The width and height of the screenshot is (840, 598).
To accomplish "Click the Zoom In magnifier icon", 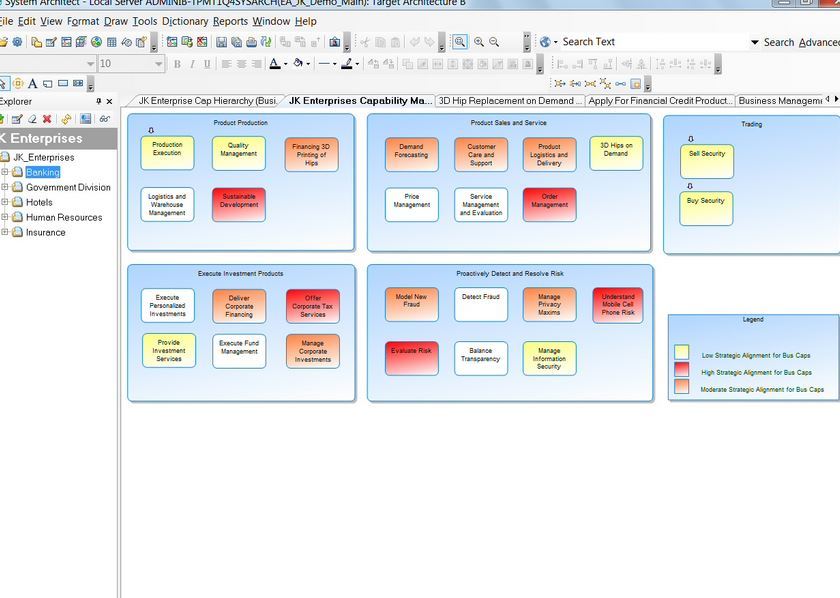I will coord(479,42).
